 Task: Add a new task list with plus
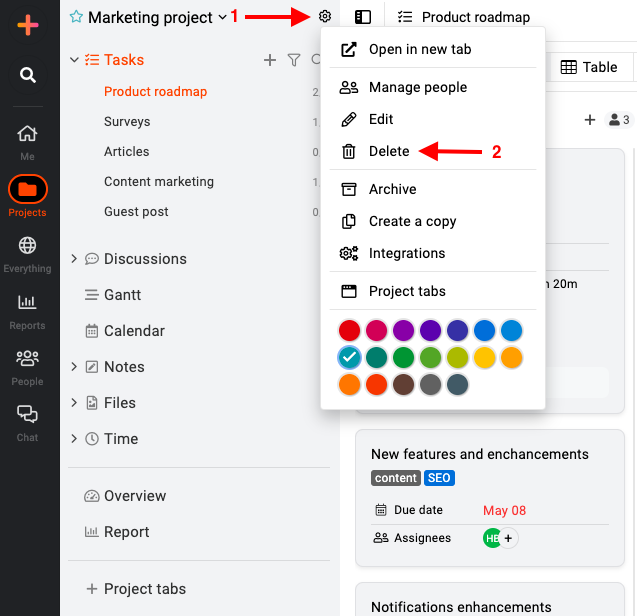pyautogui.click(x=270, y=60)
